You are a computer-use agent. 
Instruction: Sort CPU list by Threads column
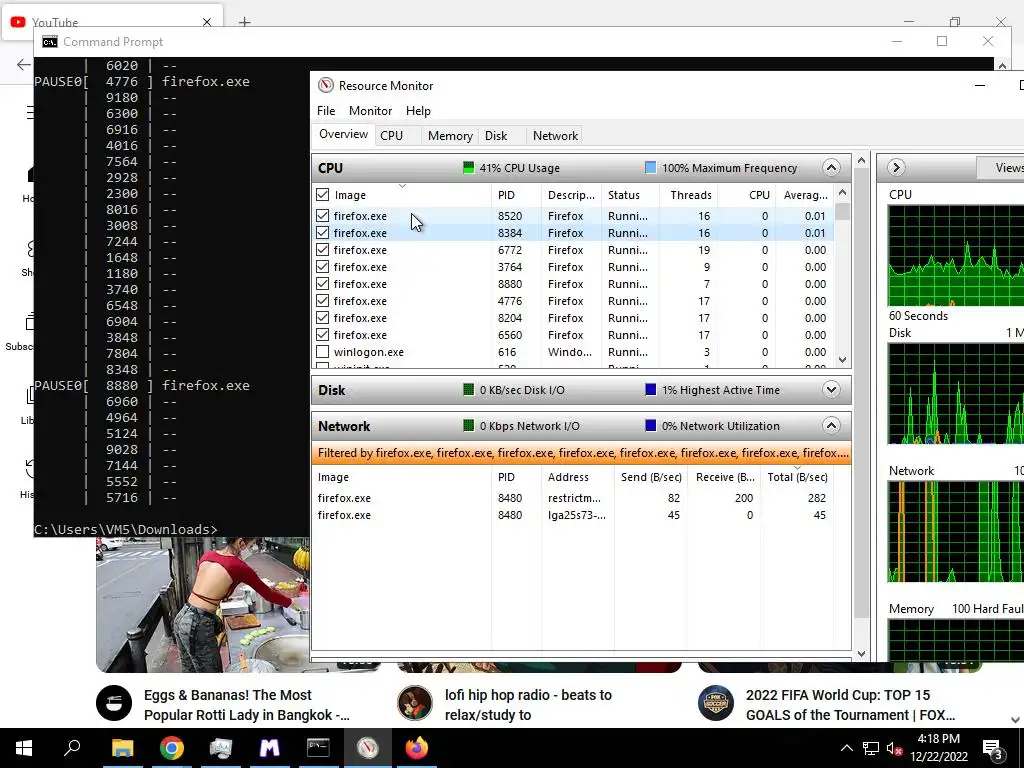coord(690,195)
